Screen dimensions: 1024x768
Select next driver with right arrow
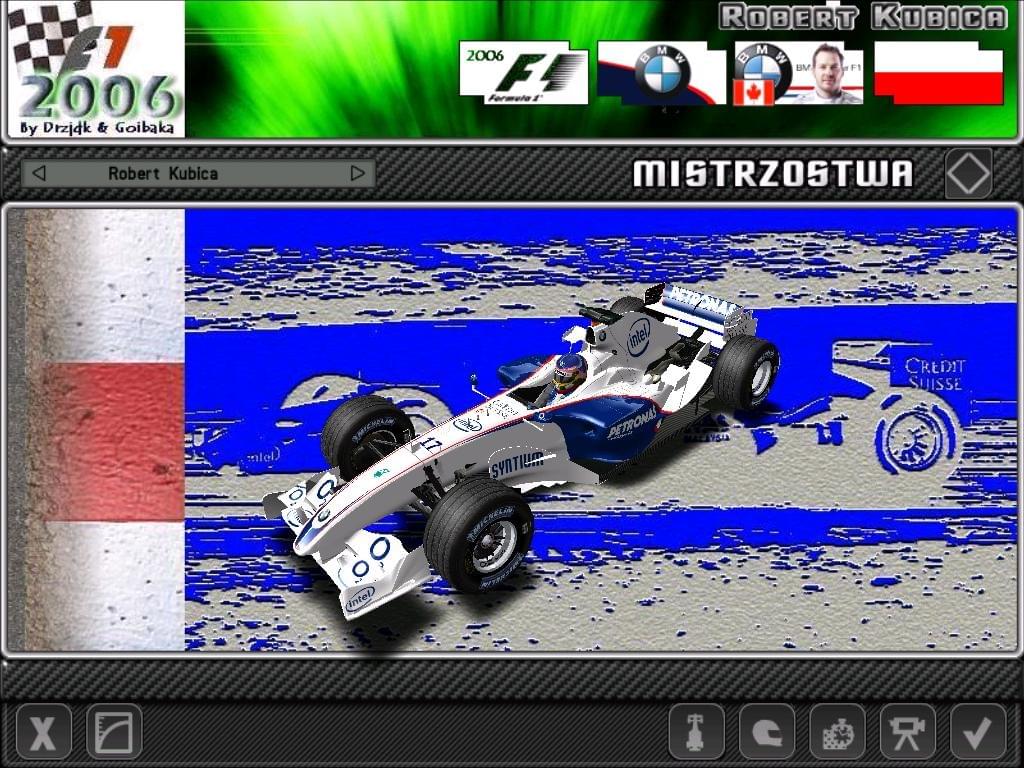(x=357, y=174)
